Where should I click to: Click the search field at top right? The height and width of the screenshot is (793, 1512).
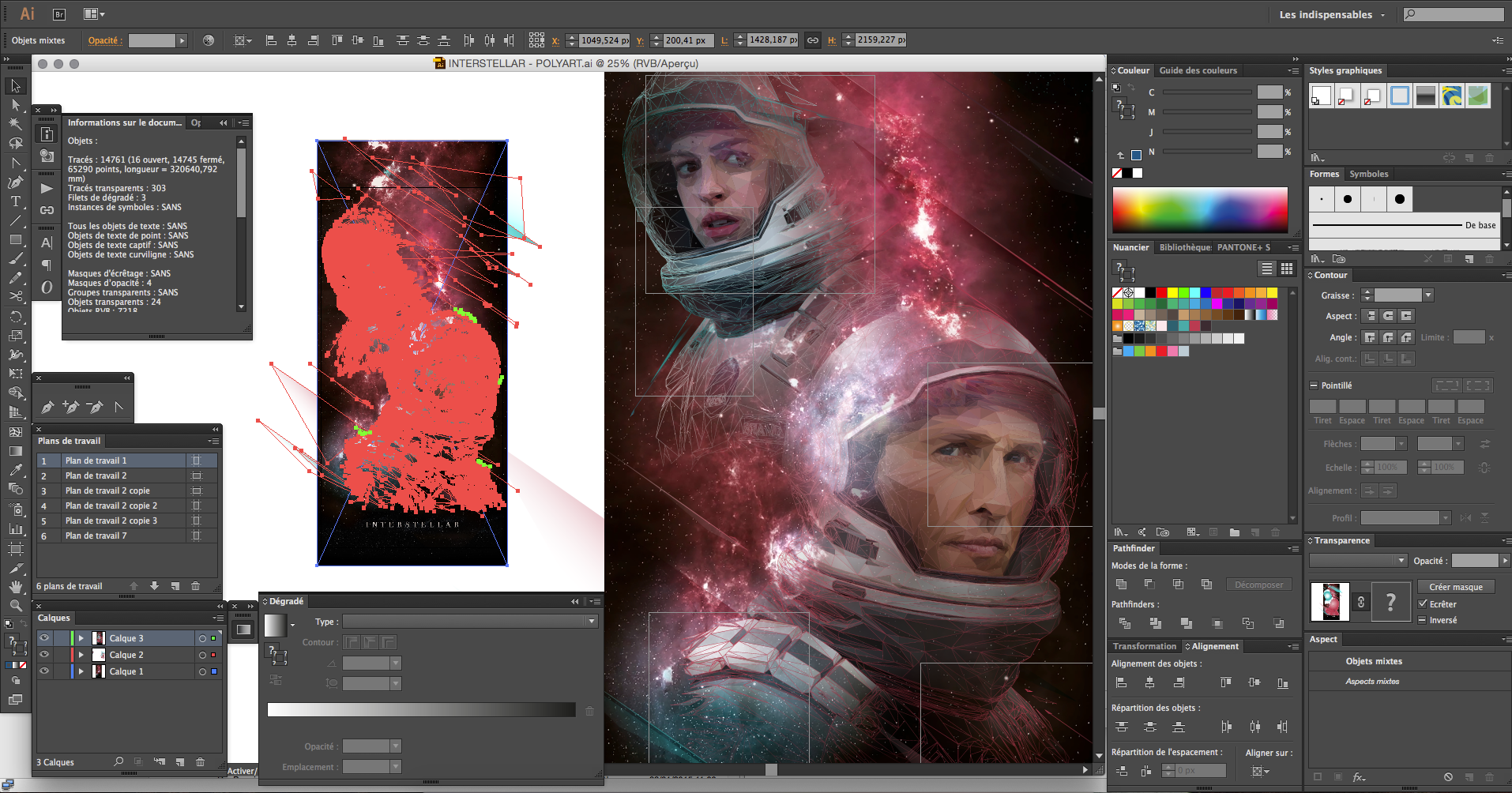click(x=1453, y=14)
